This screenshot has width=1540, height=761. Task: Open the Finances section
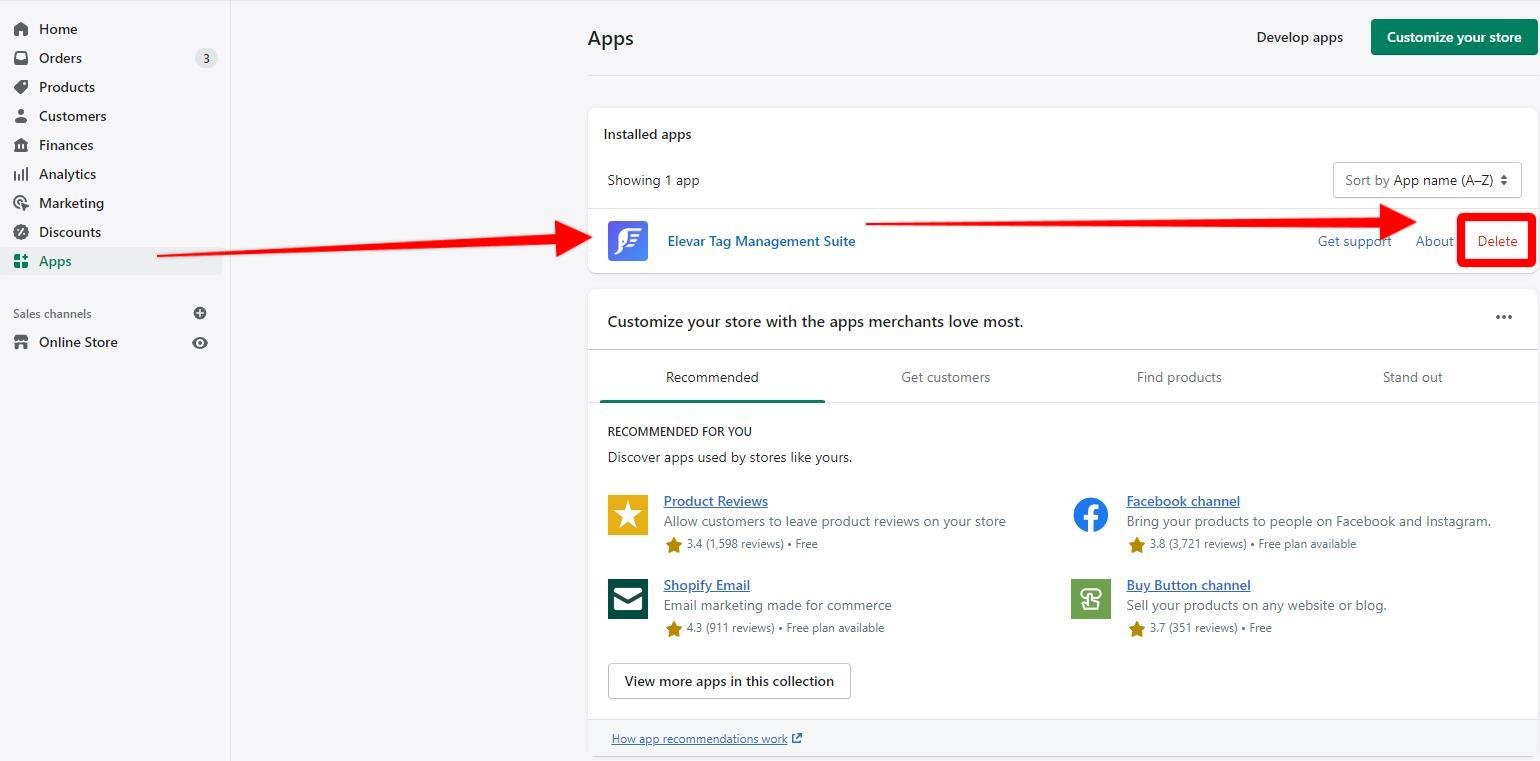[x=66, y=145]
